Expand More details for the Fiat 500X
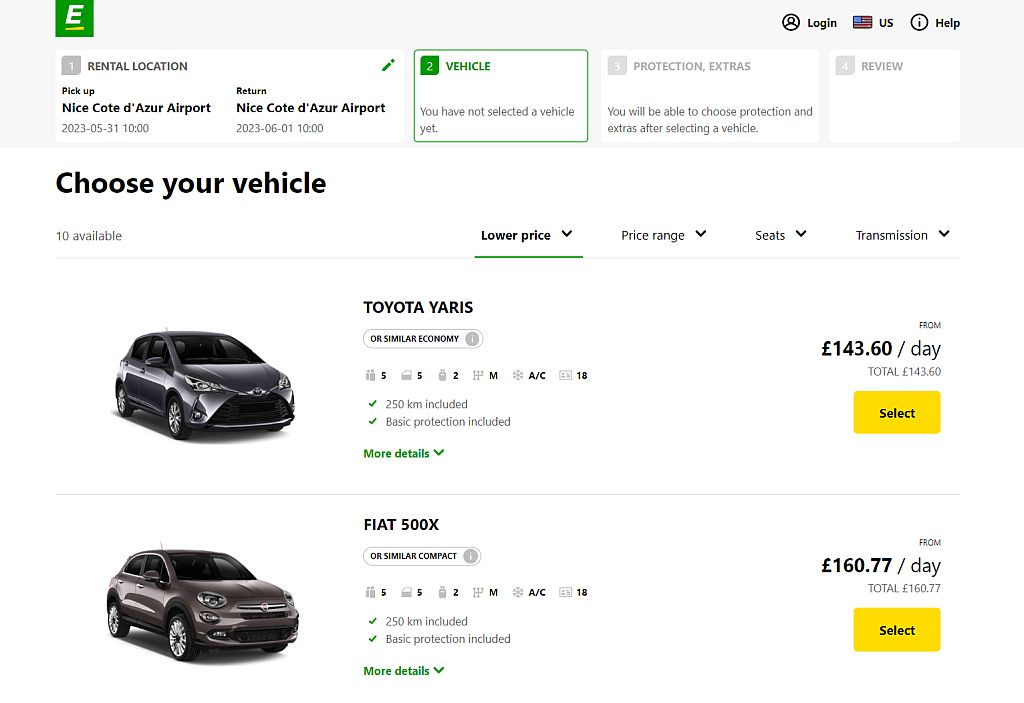The height and width of the screenshot is (703, 1024). pos(403,670)
